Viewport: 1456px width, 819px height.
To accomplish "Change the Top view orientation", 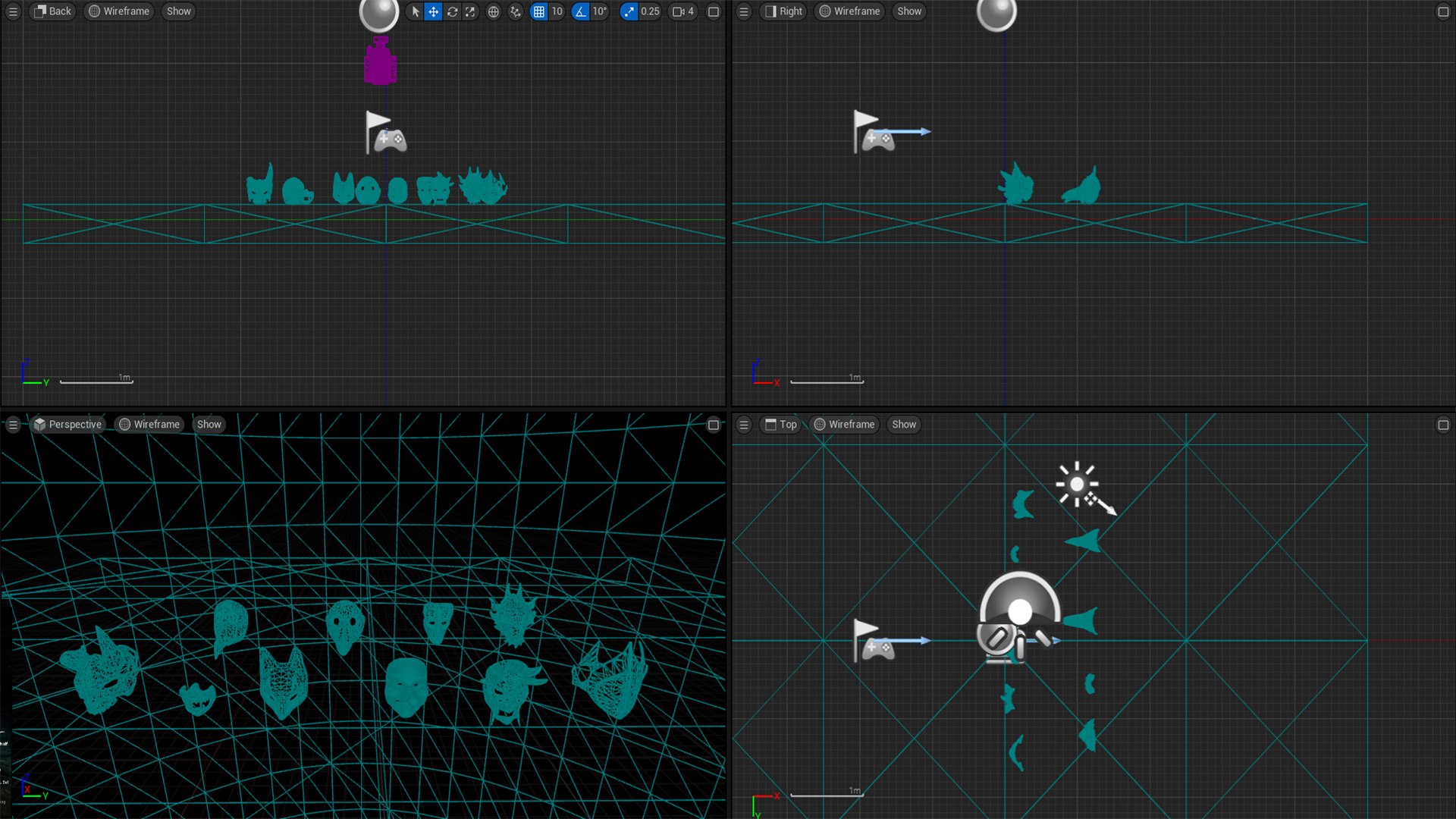I will [781, 425].
